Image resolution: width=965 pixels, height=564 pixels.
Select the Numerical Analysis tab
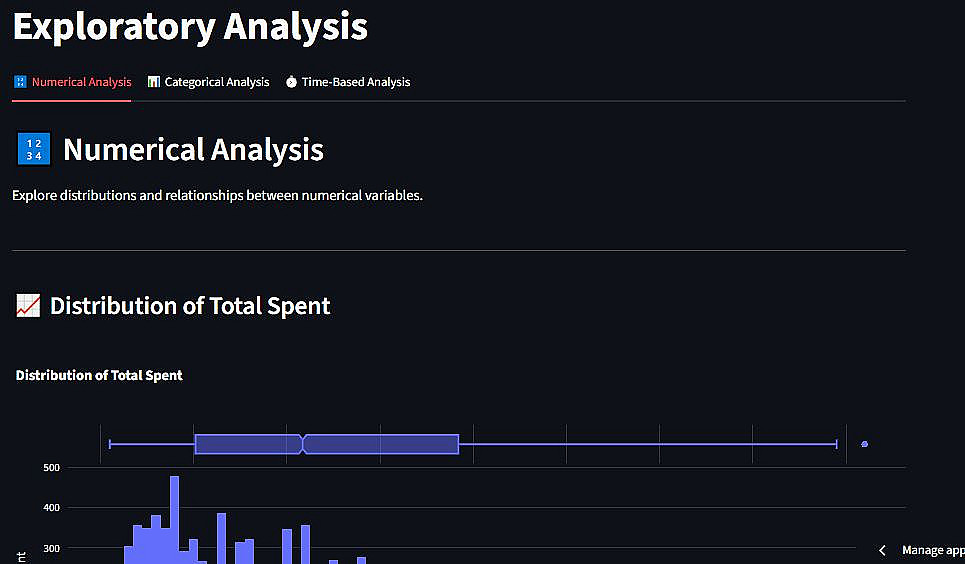point(81,82)
